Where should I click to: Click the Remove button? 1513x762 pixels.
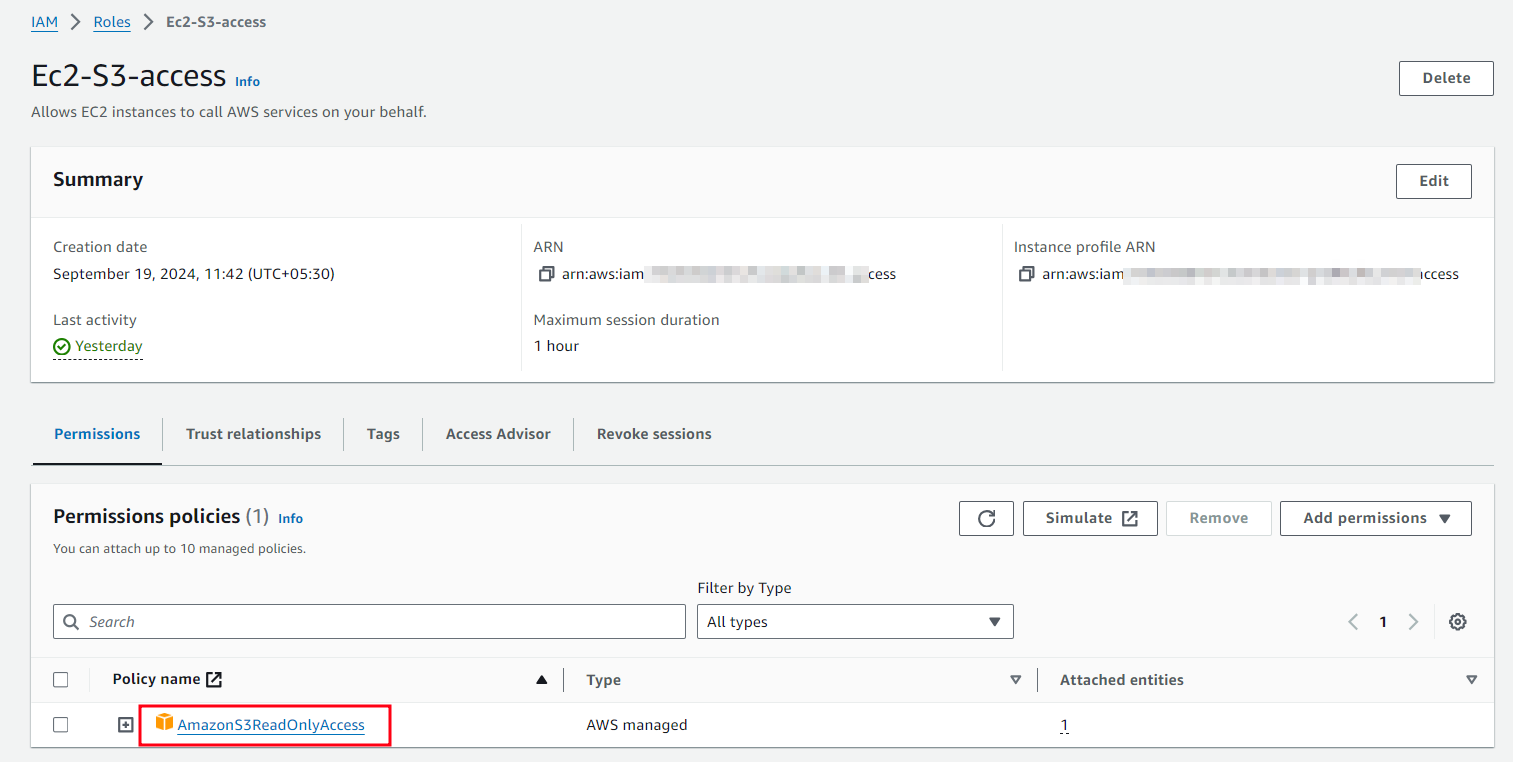click(1219, 518)
